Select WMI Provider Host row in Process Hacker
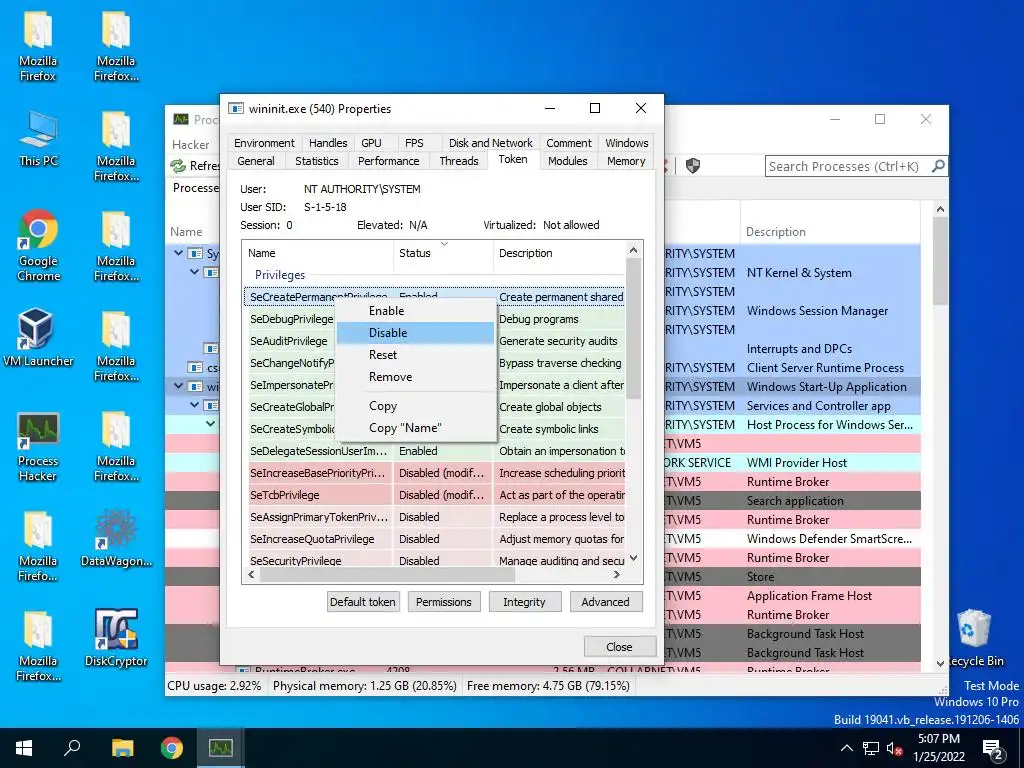1024x768 pixels. (792, 462)
